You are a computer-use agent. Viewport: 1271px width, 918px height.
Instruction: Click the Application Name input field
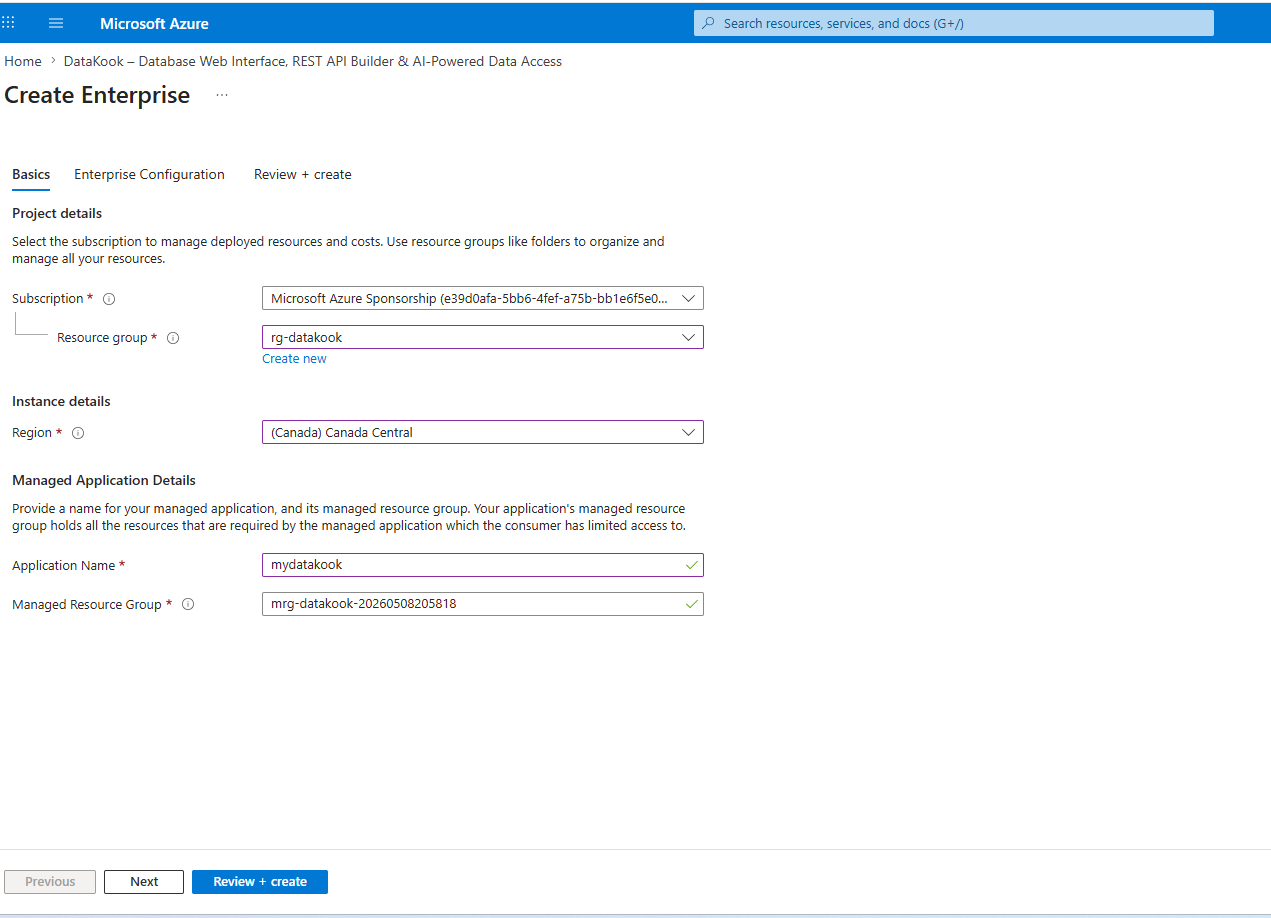pos(483,565)
